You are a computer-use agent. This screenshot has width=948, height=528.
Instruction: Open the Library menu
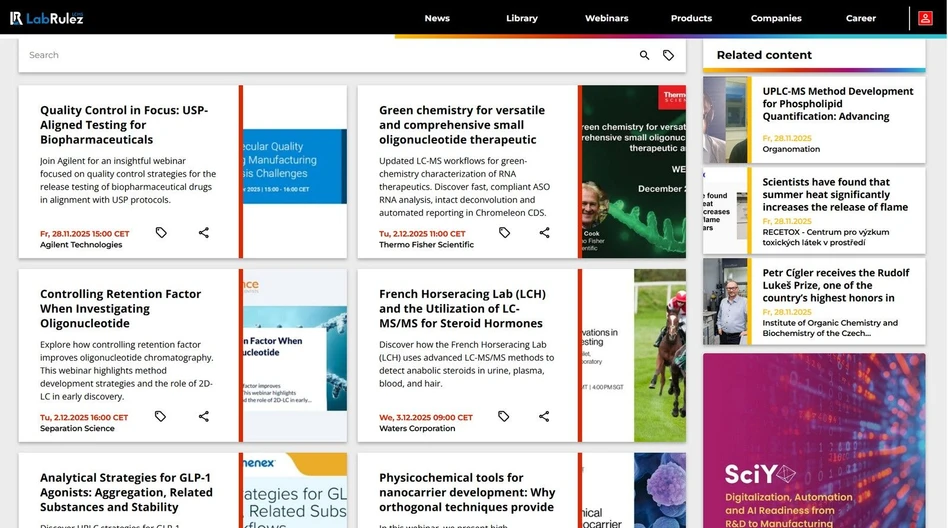(x=522, y=18)
